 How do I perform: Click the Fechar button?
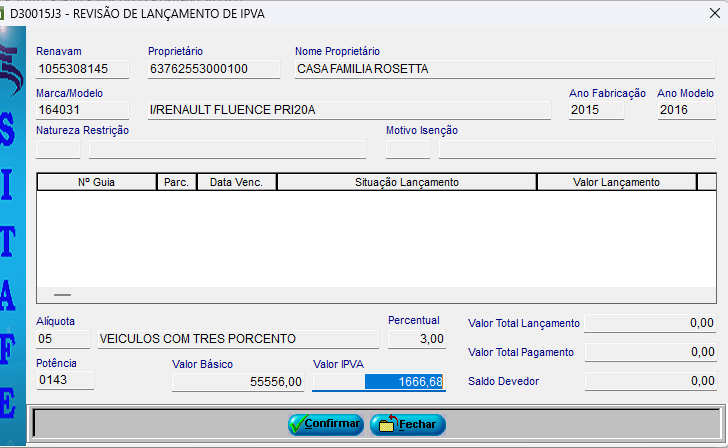pos(407,424)
